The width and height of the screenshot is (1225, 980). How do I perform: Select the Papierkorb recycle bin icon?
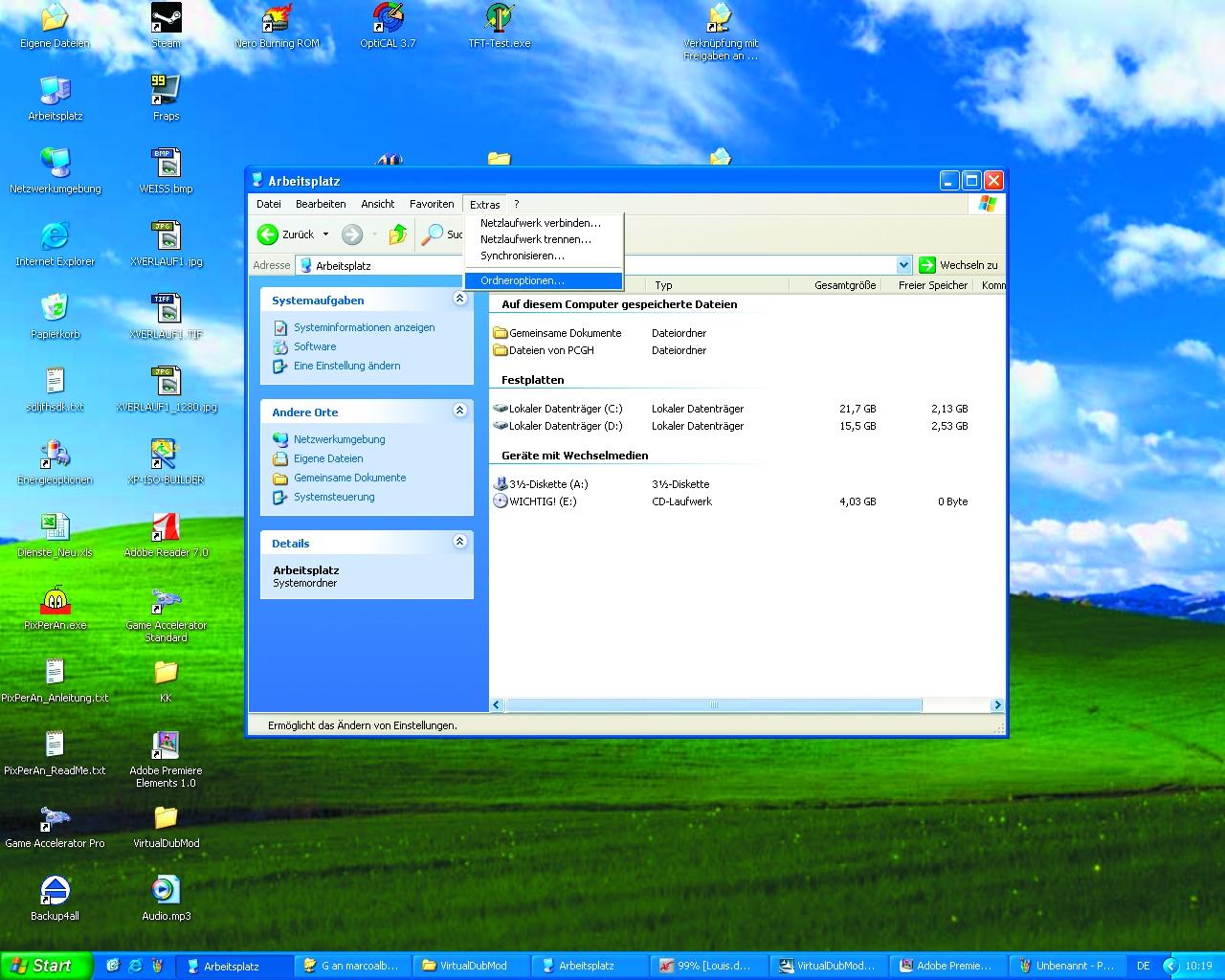point(55,317)
